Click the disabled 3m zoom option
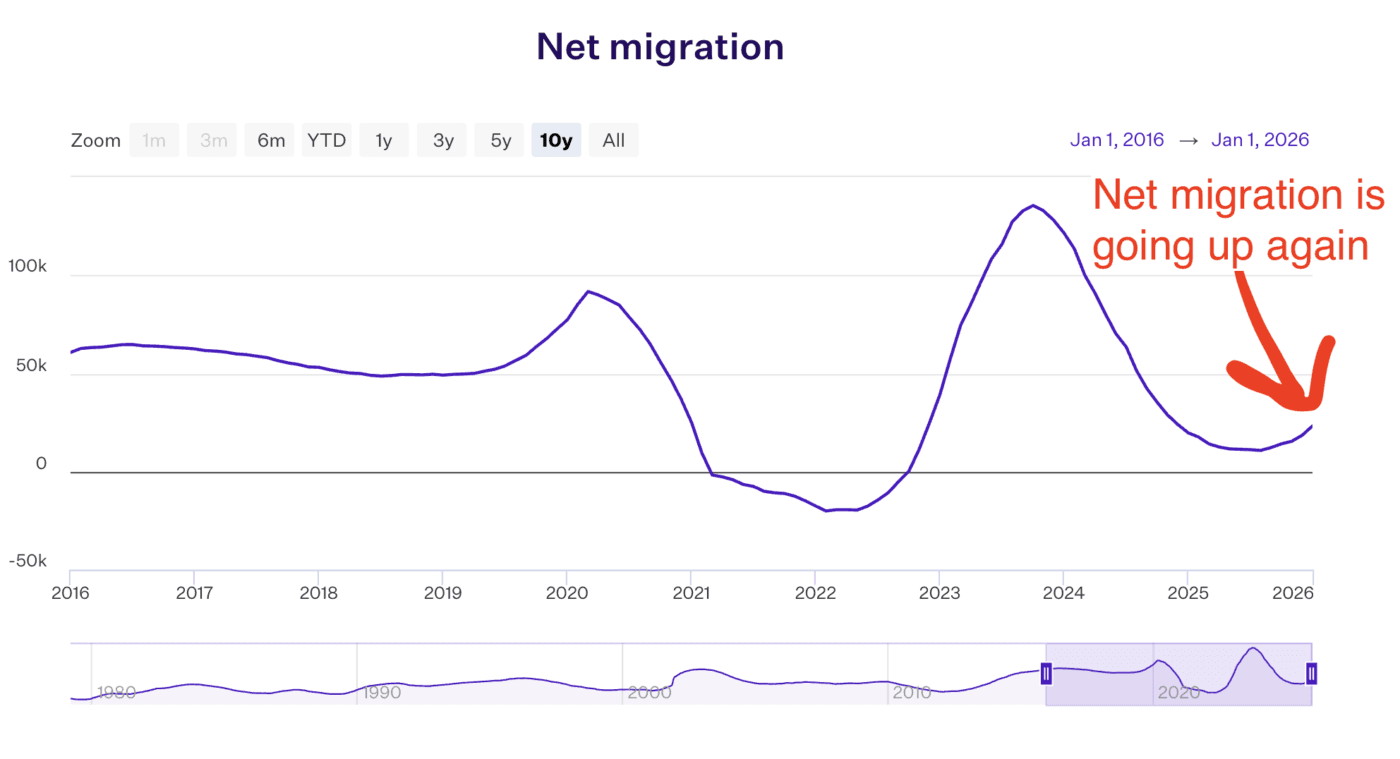1400x759 pixels. click(x=213, y=140)
